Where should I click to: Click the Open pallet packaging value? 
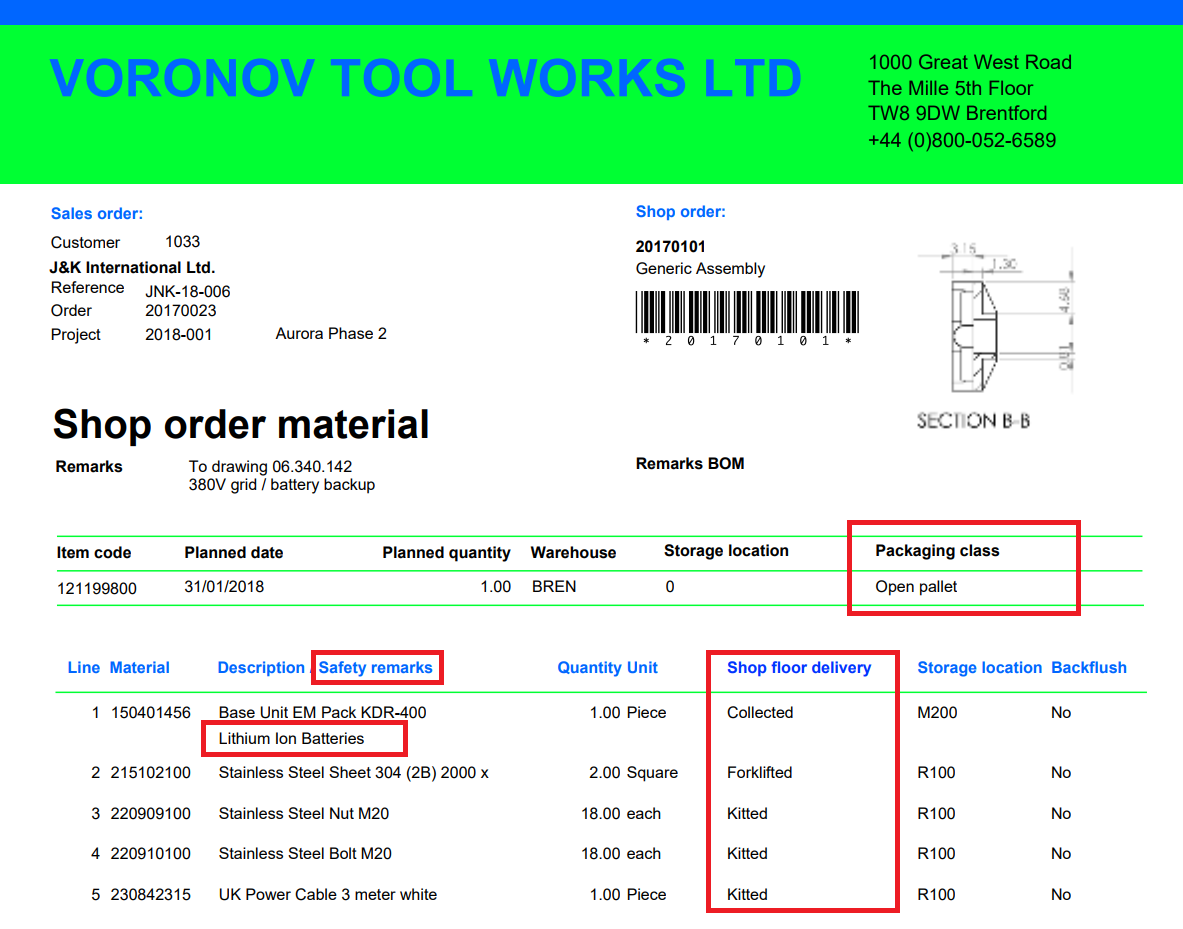[x=916, y=587]
